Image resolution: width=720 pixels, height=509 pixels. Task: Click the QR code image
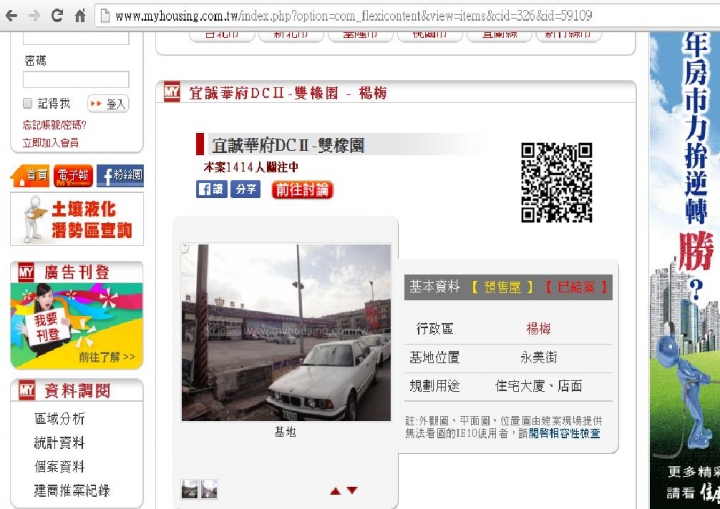(x=557, y=182)
